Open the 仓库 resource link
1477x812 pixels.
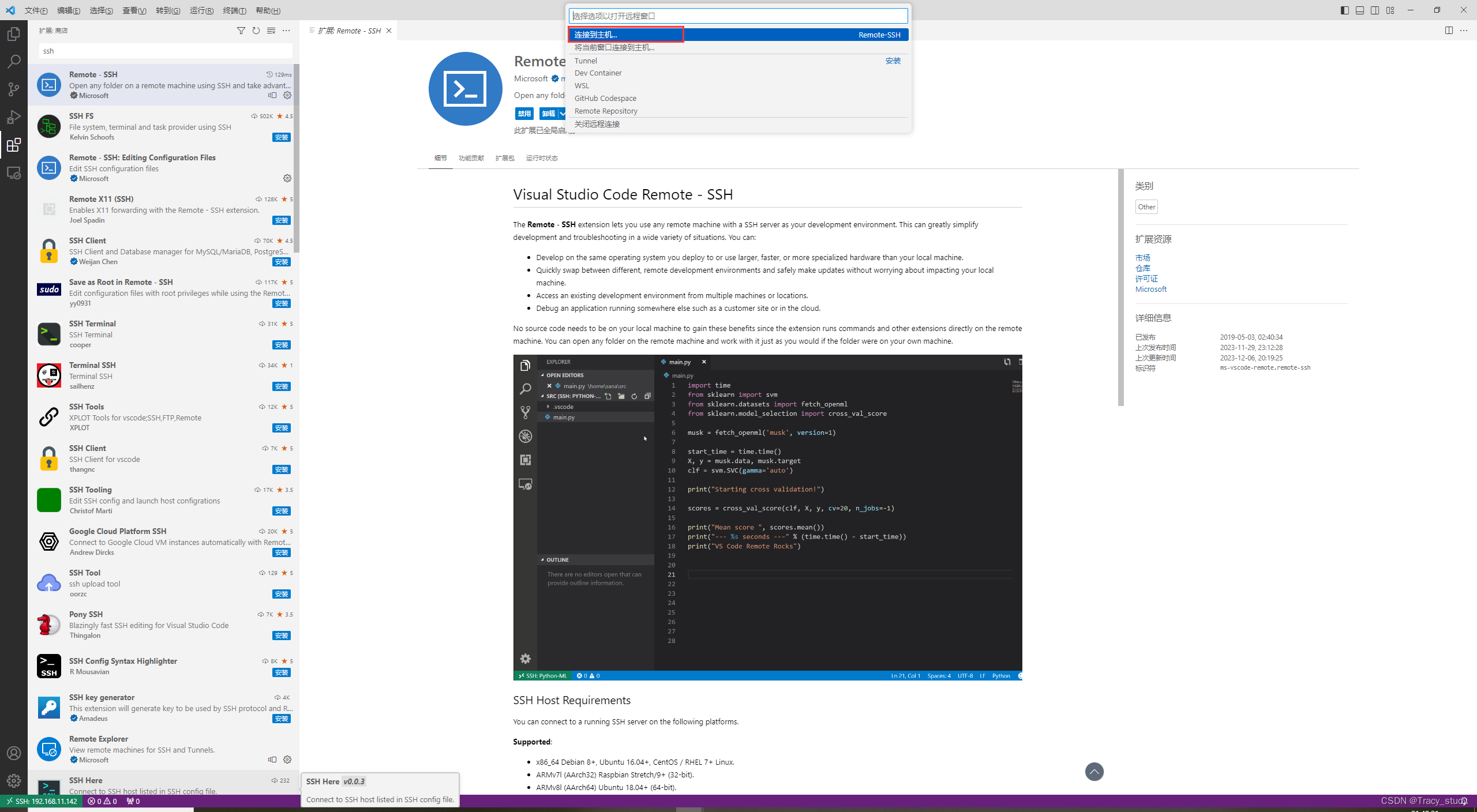click(x=1142, y=268)
